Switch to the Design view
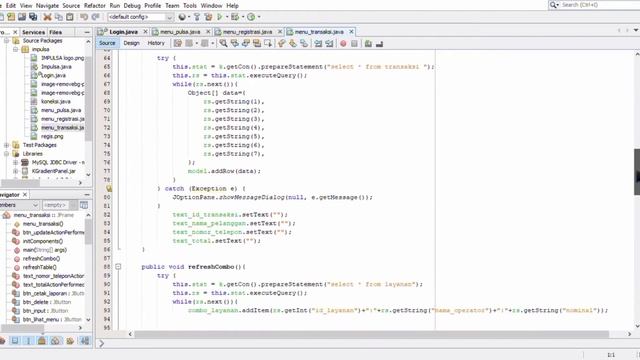The height and width of the screenshot is (360, 640). pyautogui.click(x=131, y=43)
